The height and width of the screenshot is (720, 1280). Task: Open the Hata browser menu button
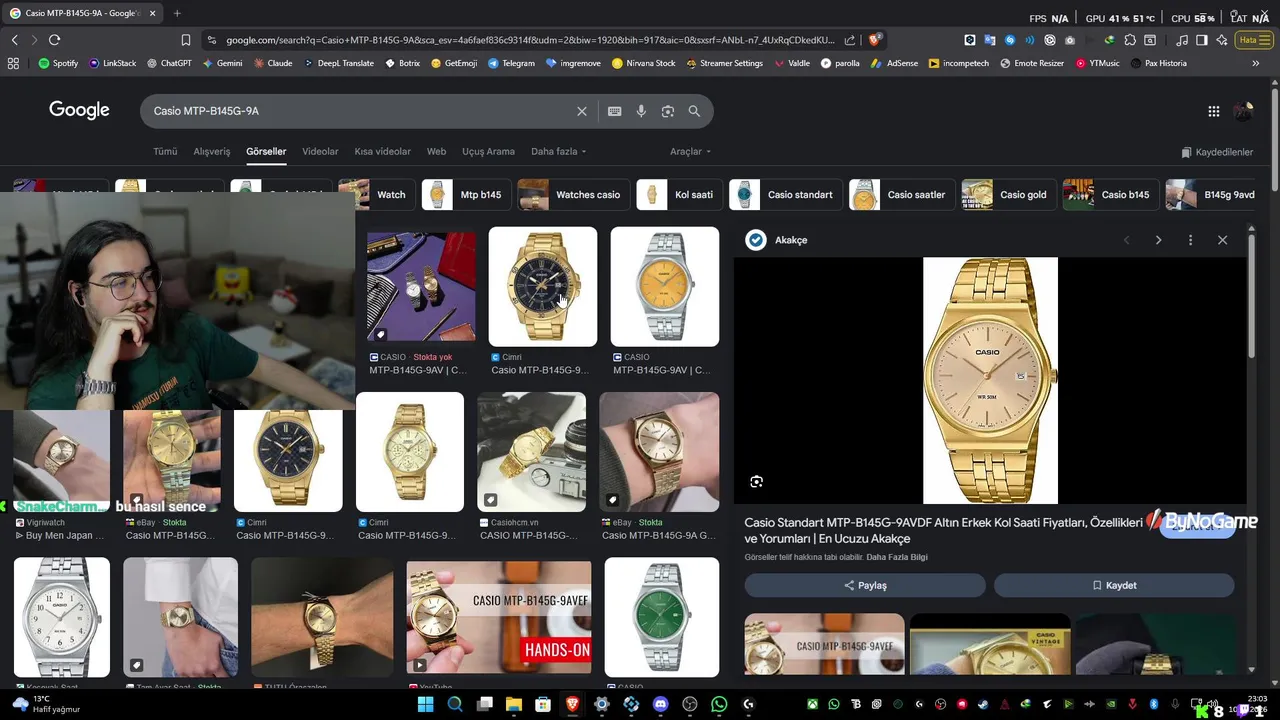1253,40
